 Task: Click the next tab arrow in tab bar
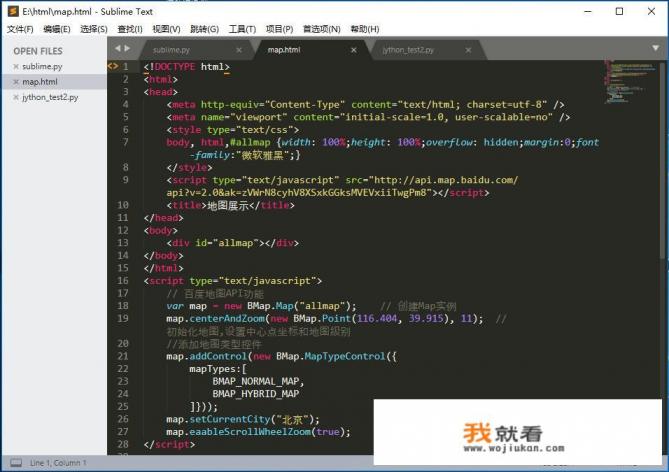[127, 48]
